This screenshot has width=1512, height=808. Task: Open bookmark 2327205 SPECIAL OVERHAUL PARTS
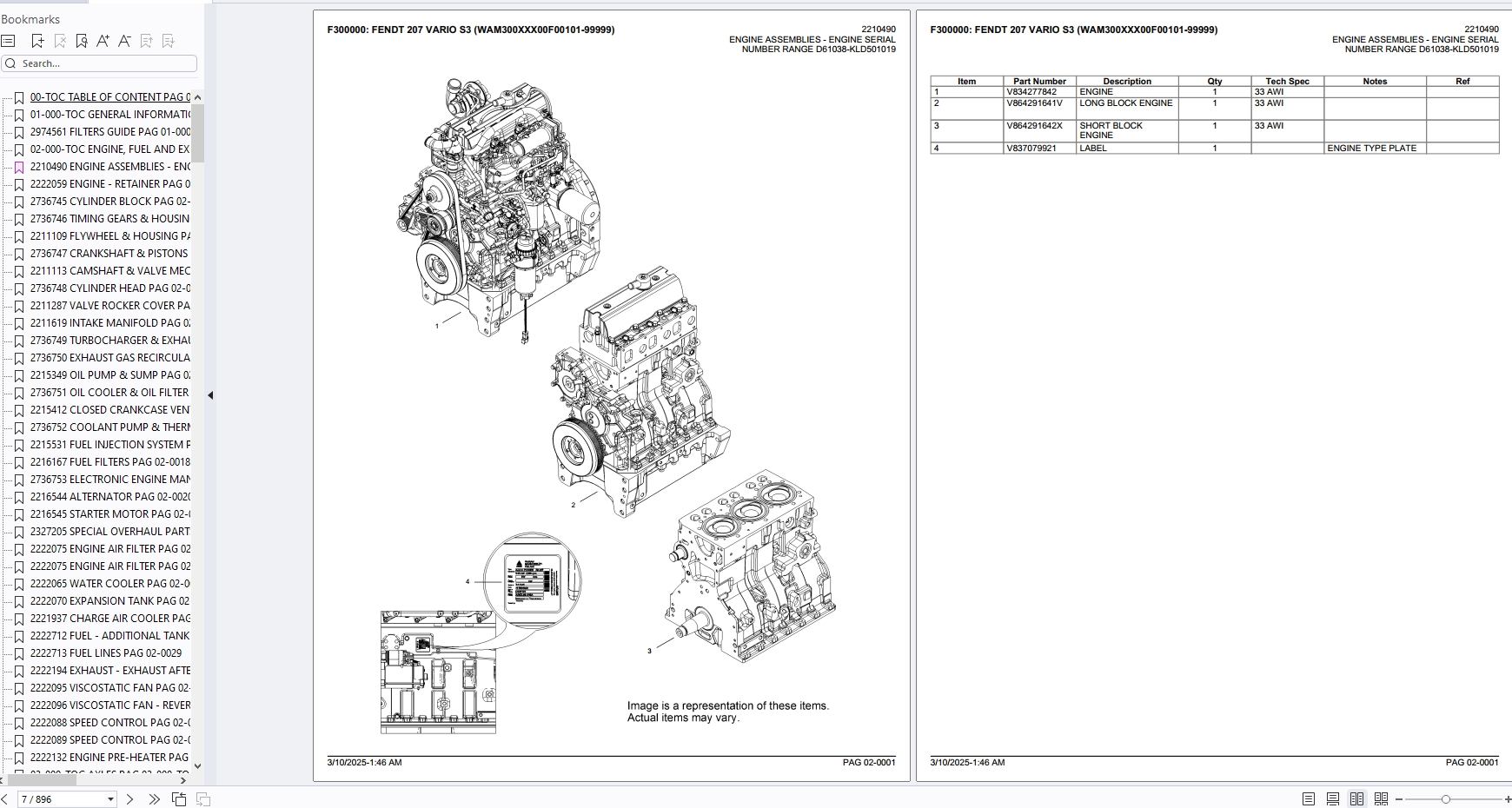(109, 532)
